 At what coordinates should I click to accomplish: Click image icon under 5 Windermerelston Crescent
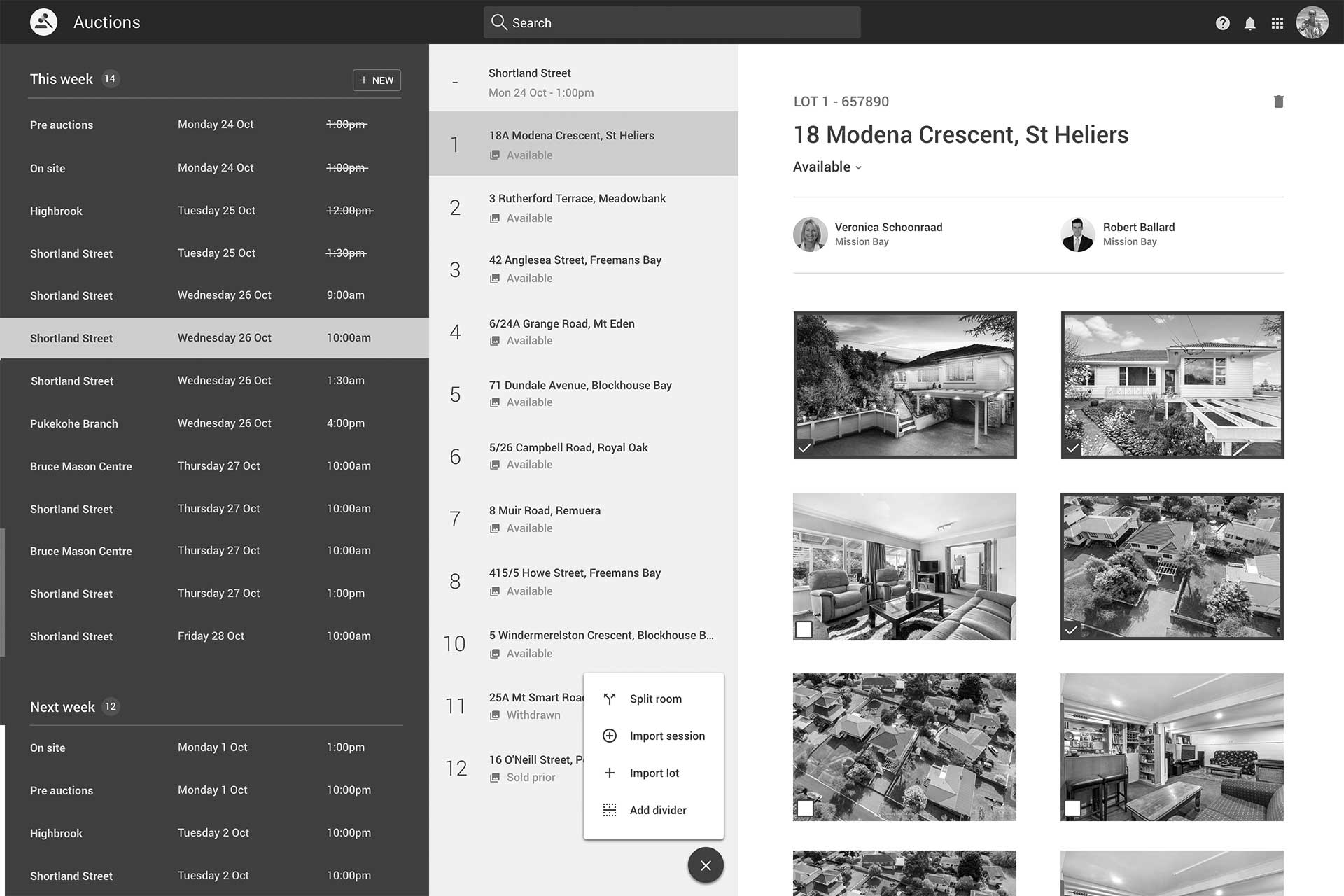pyautogui.click(x=495, y=654)
